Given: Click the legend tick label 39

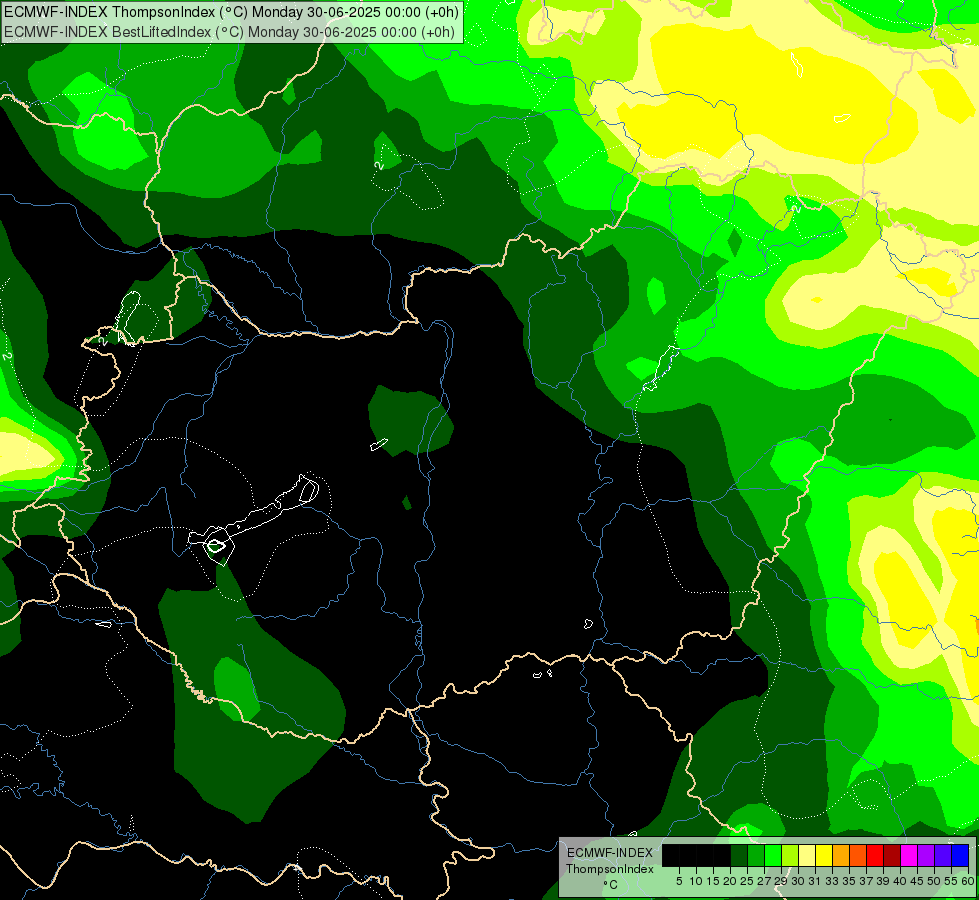Looking at the screenshot, I should click(883, 881).
